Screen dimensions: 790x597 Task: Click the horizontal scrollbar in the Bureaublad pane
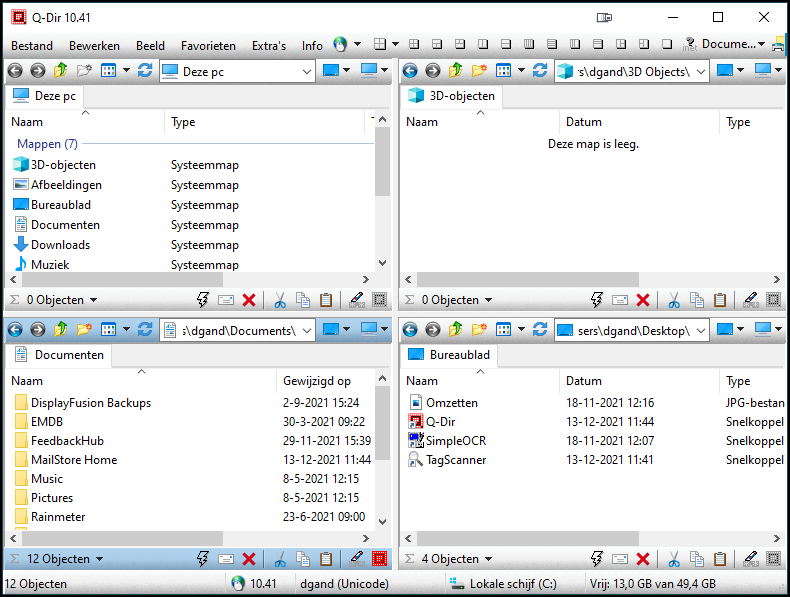click(x=528, y=539)
